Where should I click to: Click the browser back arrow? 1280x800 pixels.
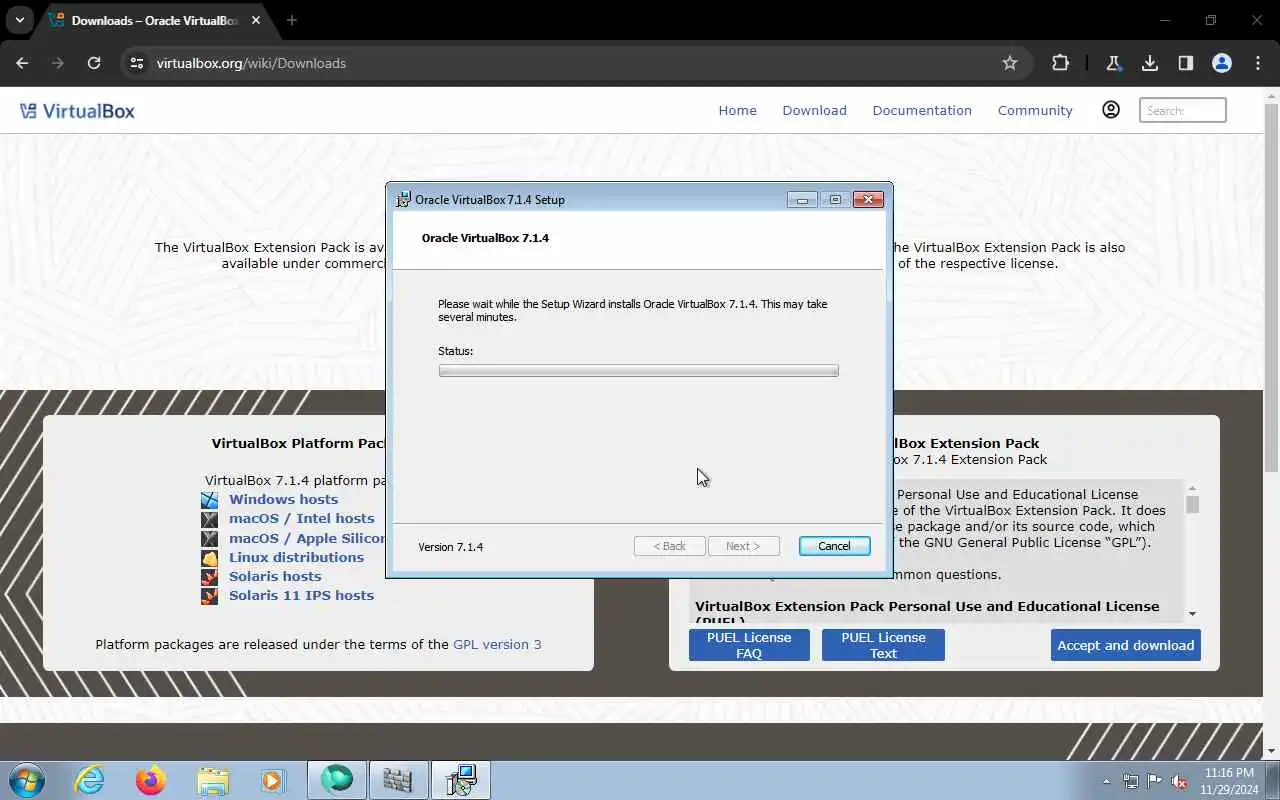coord(22,63)
